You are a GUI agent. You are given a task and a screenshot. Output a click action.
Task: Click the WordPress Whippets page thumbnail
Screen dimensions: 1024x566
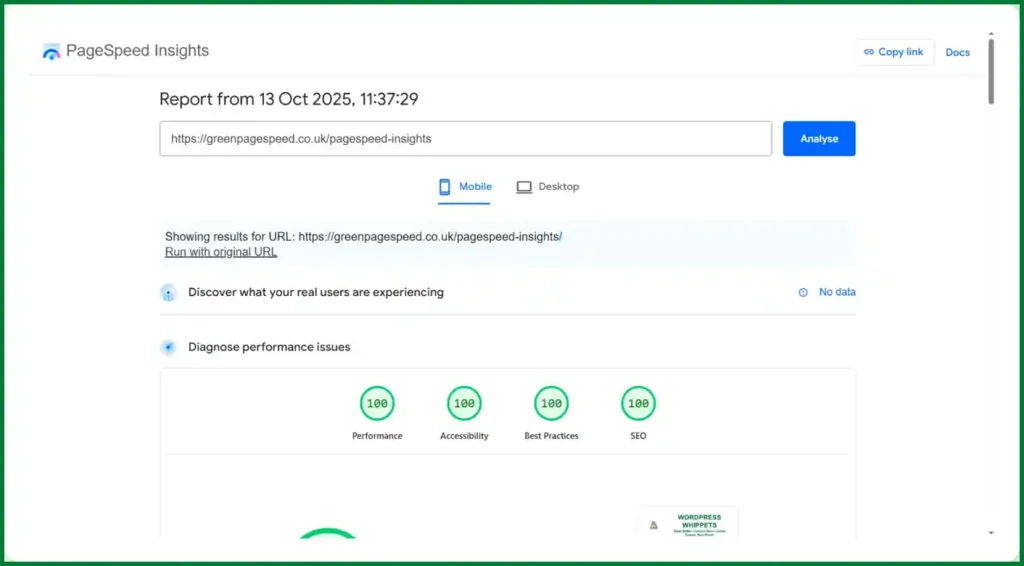pos(689,523)
